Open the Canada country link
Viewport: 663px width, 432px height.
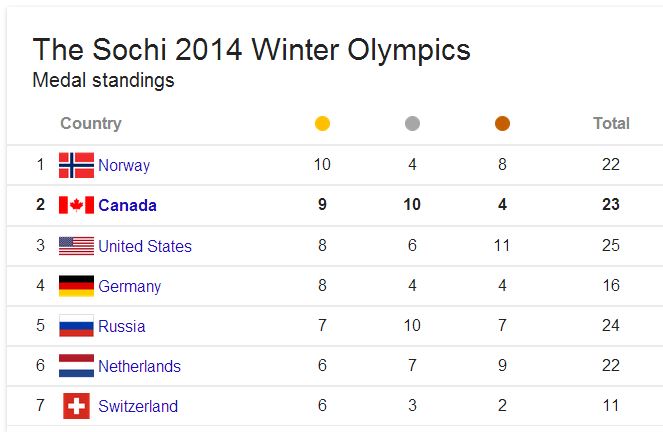pyautogui.click(x=127, y=206)
